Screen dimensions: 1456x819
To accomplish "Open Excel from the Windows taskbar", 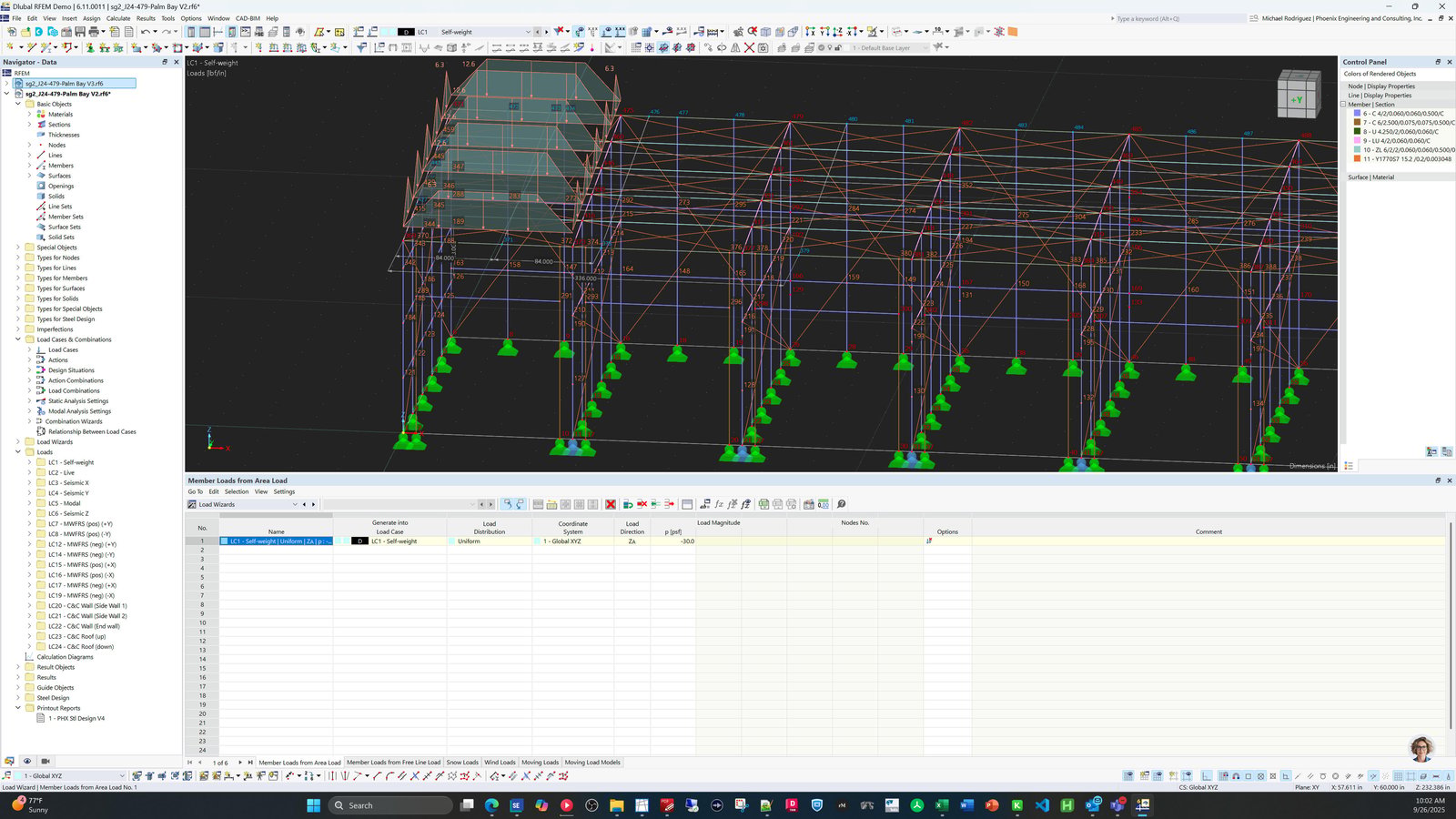I will coord(942,805).
